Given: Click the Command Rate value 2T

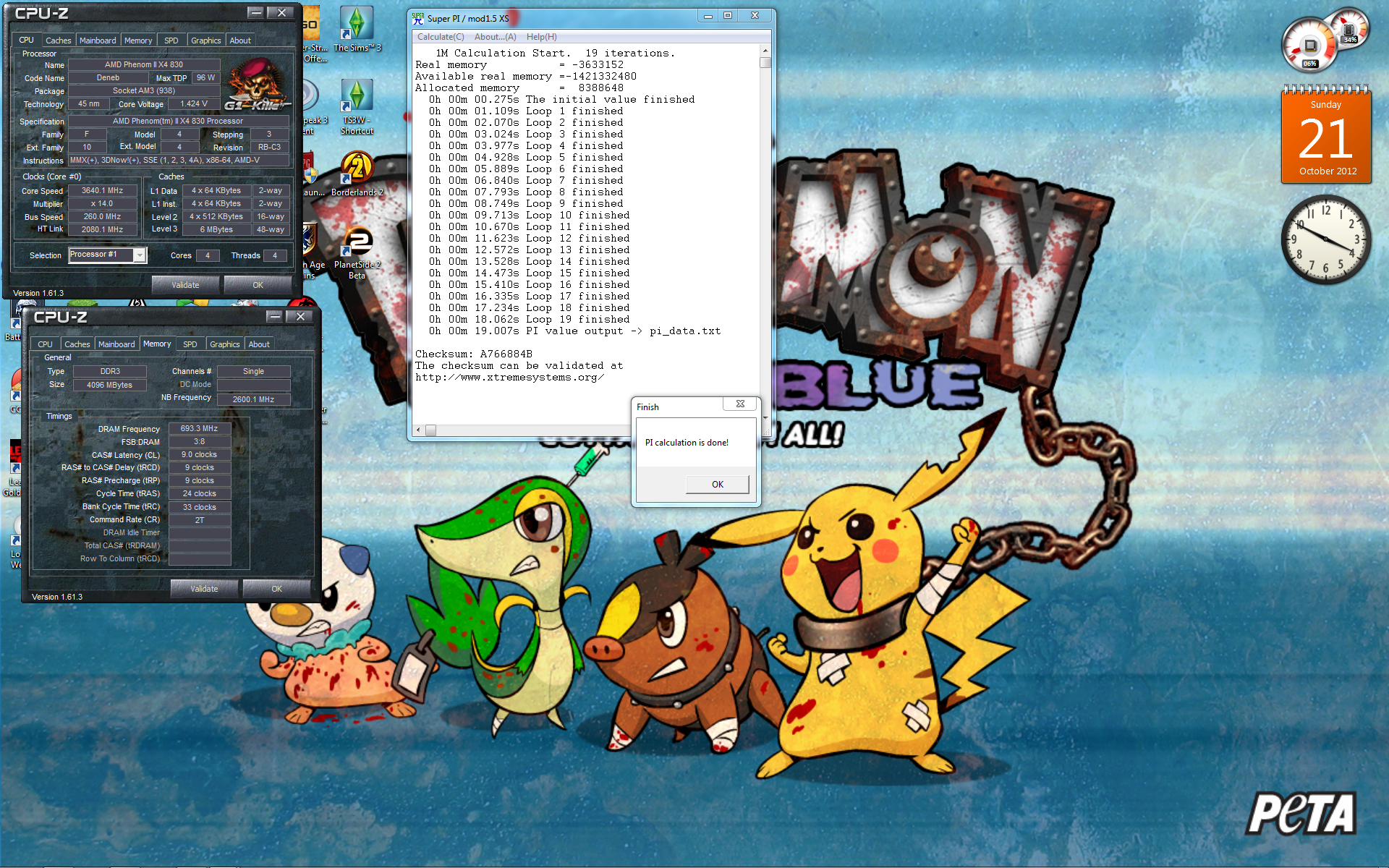Looking at the screenshot, I should click(200, 521).
